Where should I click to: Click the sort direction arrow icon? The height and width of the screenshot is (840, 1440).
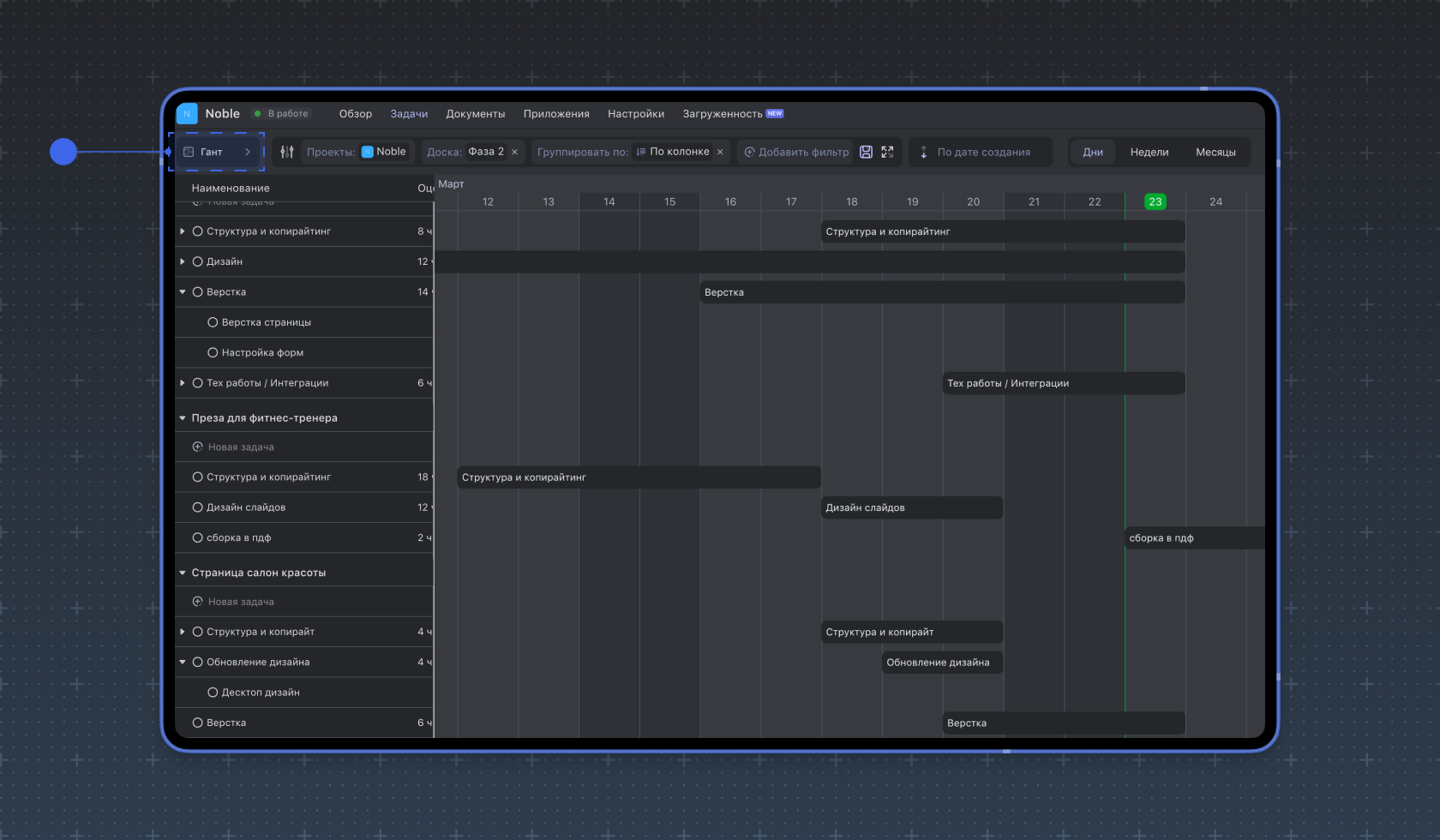923,152
